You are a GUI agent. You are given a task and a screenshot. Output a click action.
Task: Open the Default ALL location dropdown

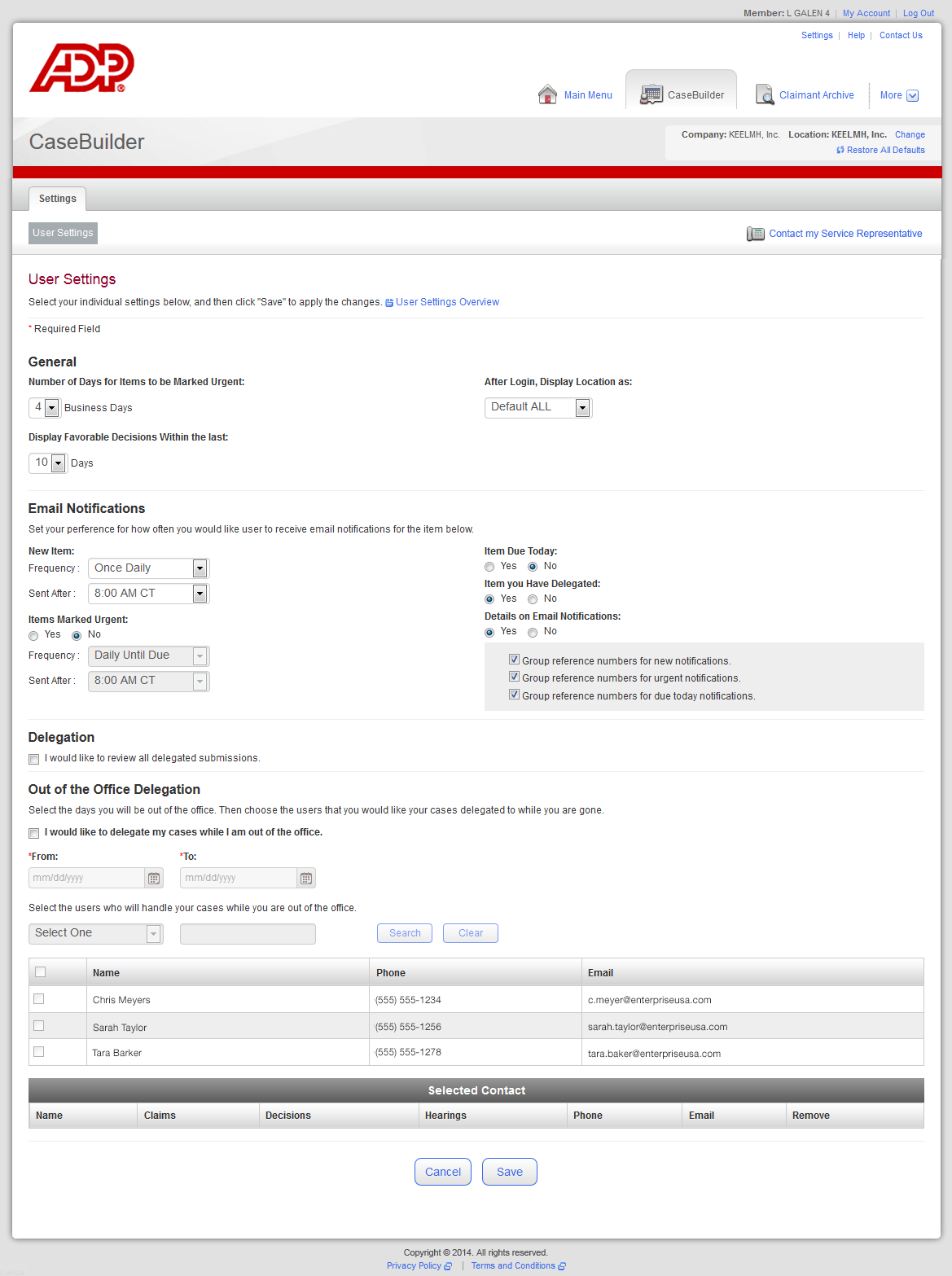pyautogui.click(x=582, y=408)
